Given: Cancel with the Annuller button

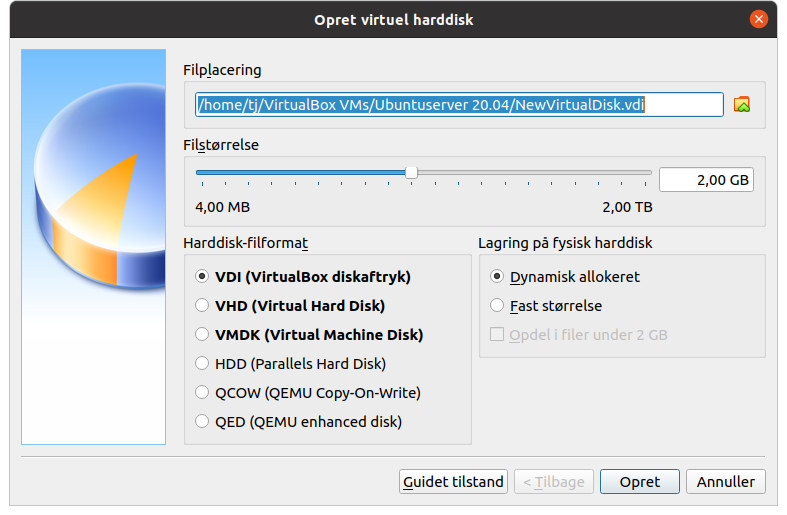Looking at the screenshot, I should pos(726,482).
